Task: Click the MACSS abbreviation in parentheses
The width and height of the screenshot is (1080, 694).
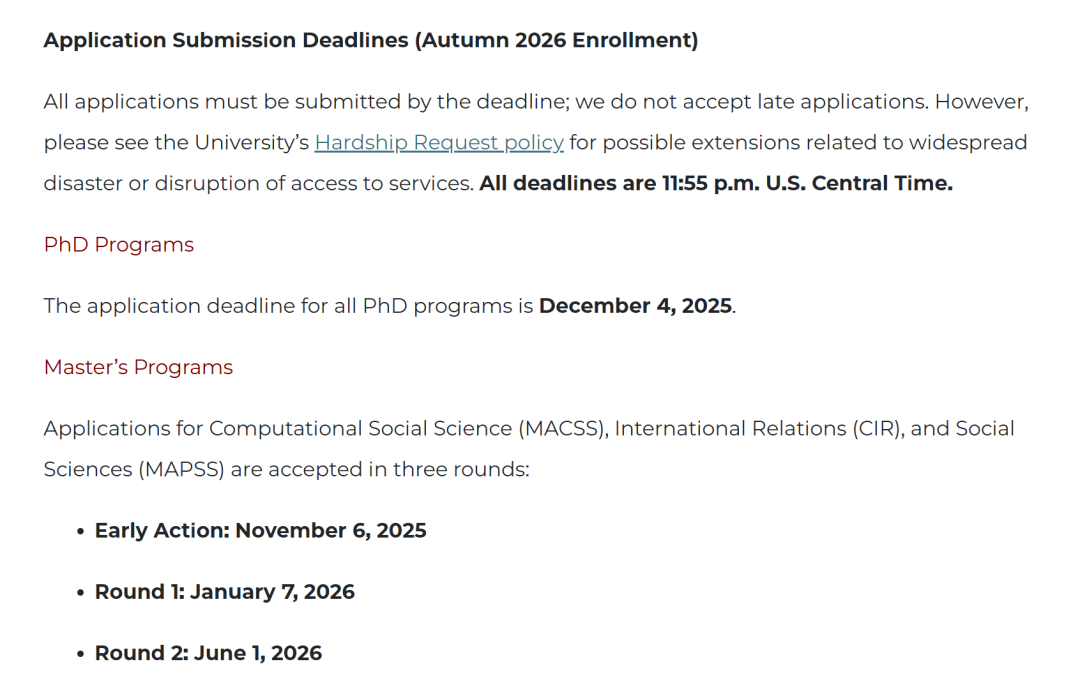Action: pos(563,429)
